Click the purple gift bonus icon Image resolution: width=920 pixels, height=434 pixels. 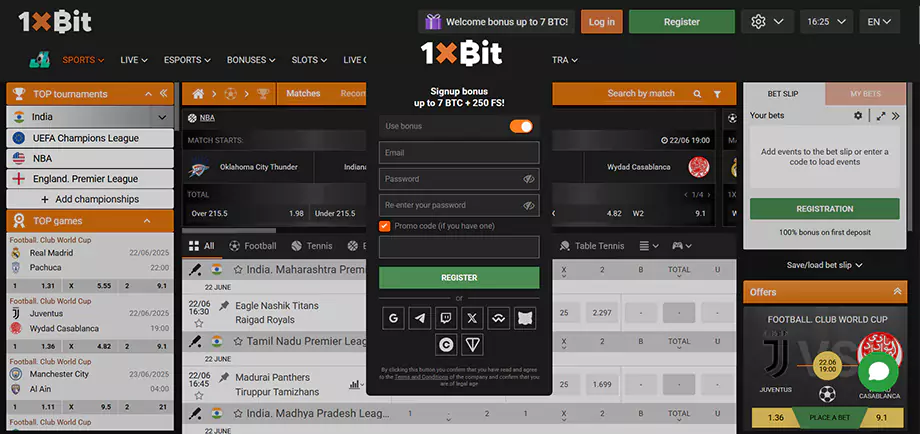pos(433,22)
